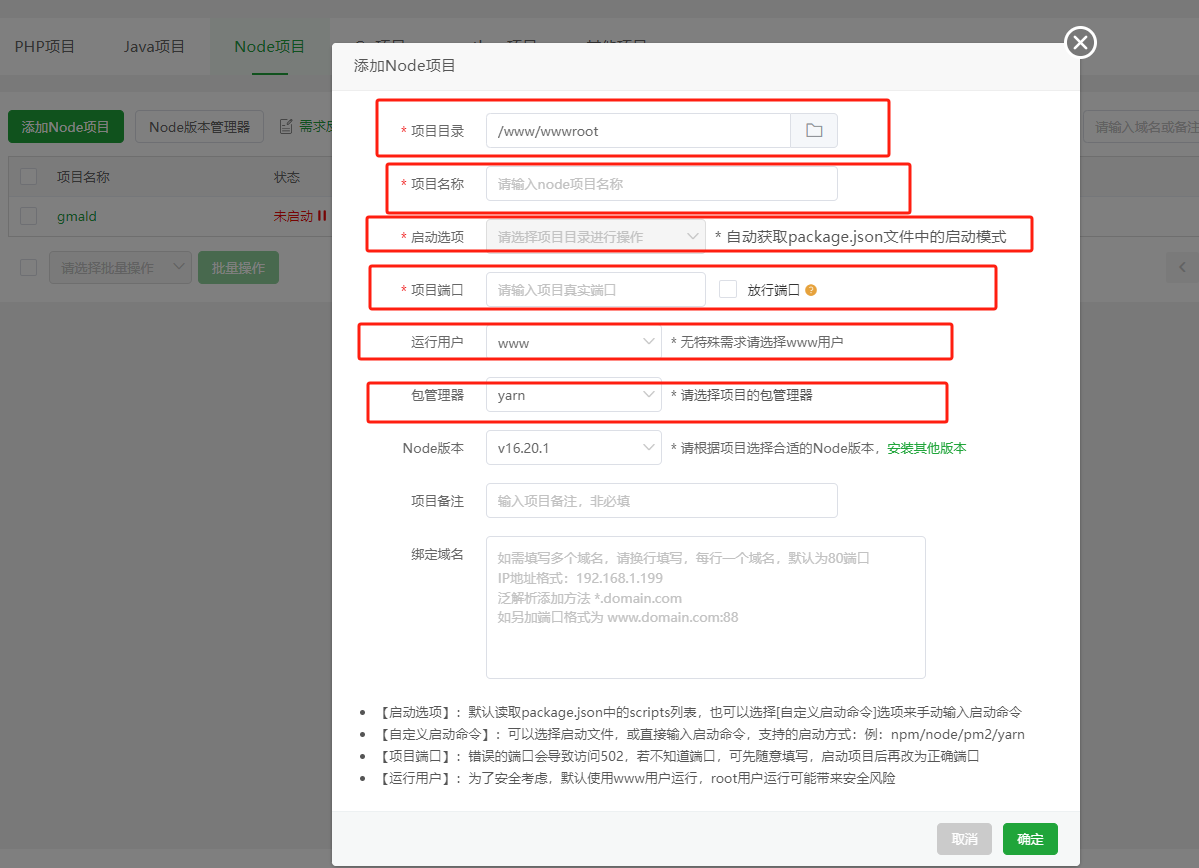Viewport: 1199px width, 868px height.
Task: Check the select-all header checkbox
Action: point(28,177)
